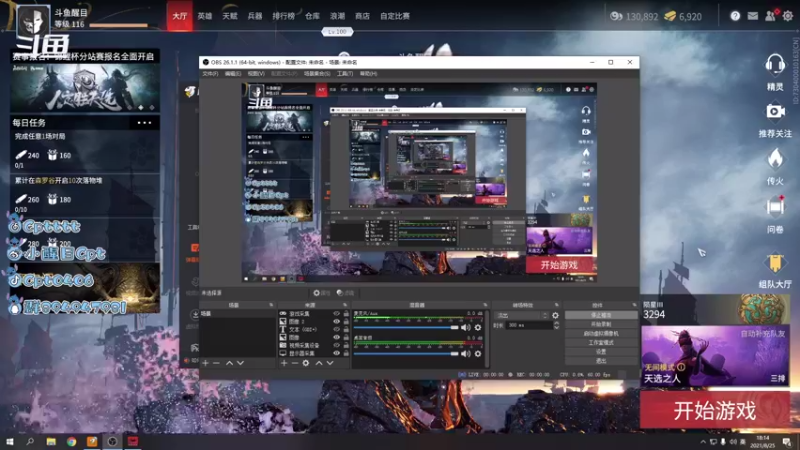Image resolution: width=800 pixels, height=450 pixels.
Task: Open the OBS 场景集合(S) menu
Action: pos(317,74)
